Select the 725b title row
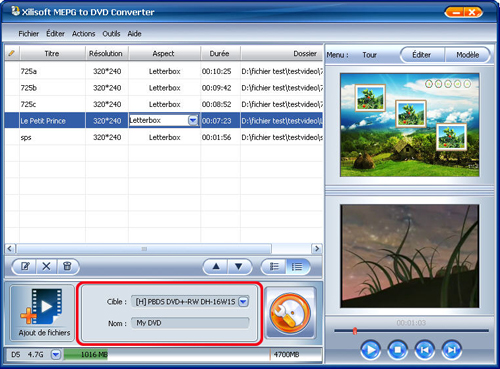 (x=164, y=88)
